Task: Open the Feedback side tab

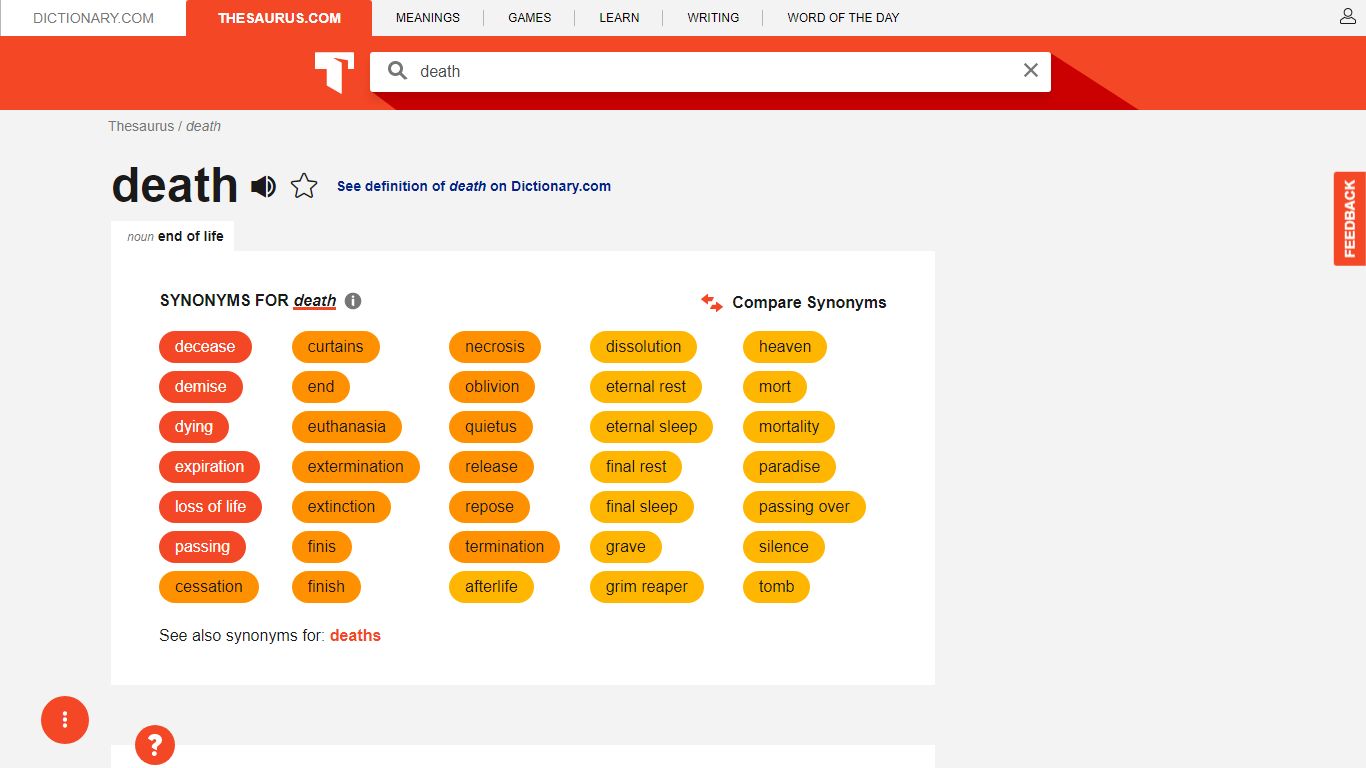Action: click(1350, 219)
